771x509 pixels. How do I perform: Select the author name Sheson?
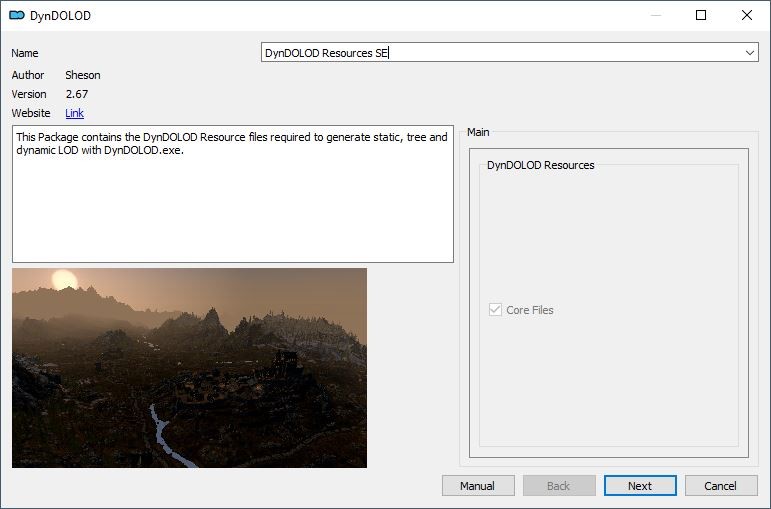[x=83, y=75]
